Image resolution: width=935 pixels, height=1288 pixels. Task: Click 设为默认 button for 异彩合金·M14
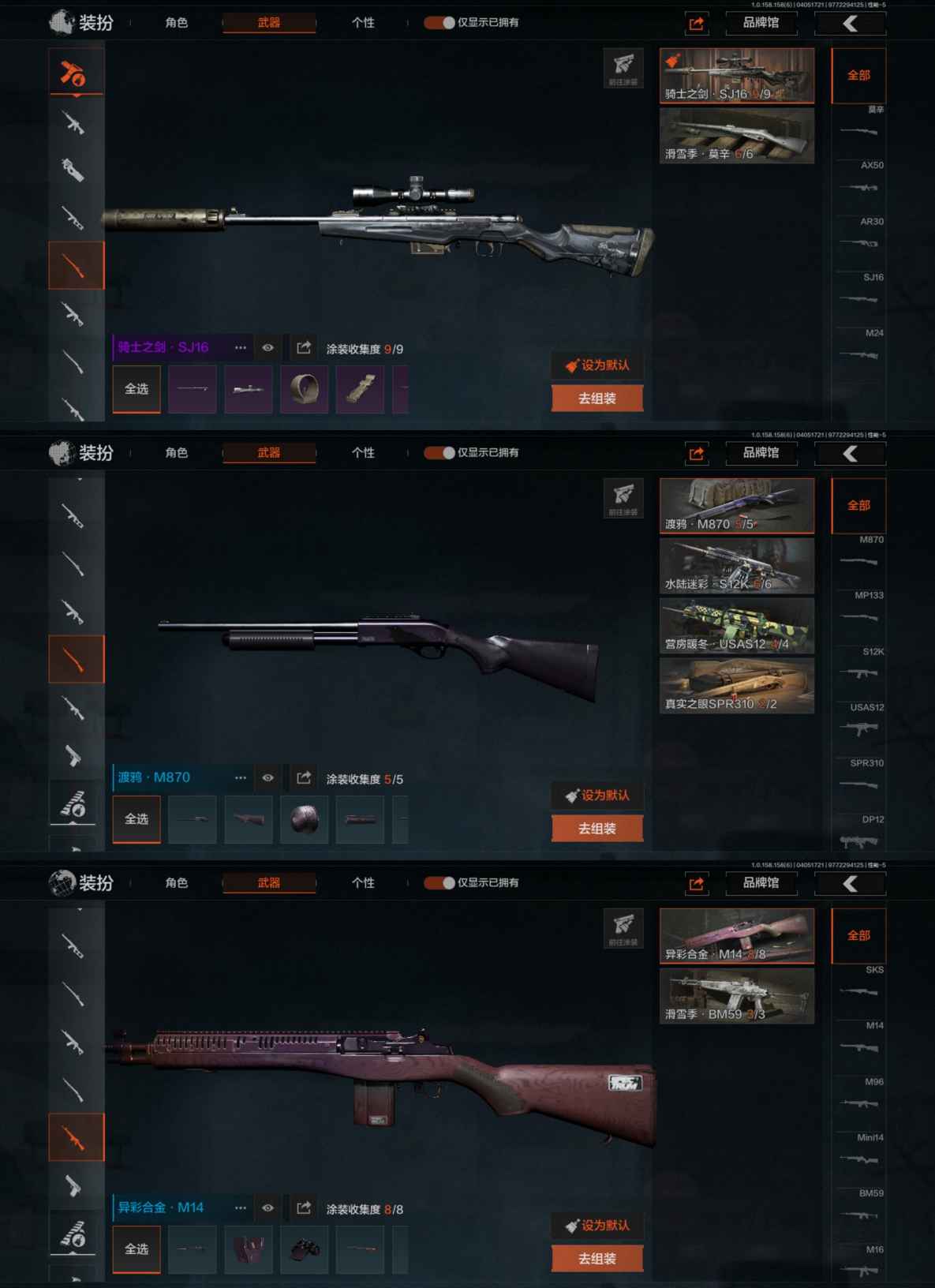[x=597, y=1225]
